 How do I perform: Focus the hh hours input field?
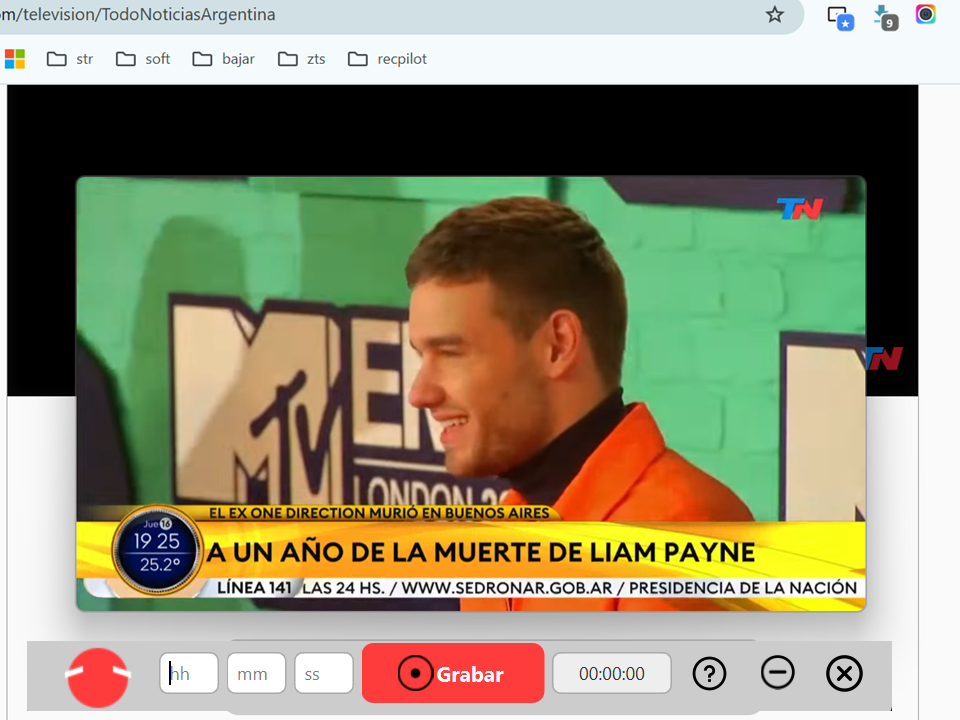[x=189, y=673]
